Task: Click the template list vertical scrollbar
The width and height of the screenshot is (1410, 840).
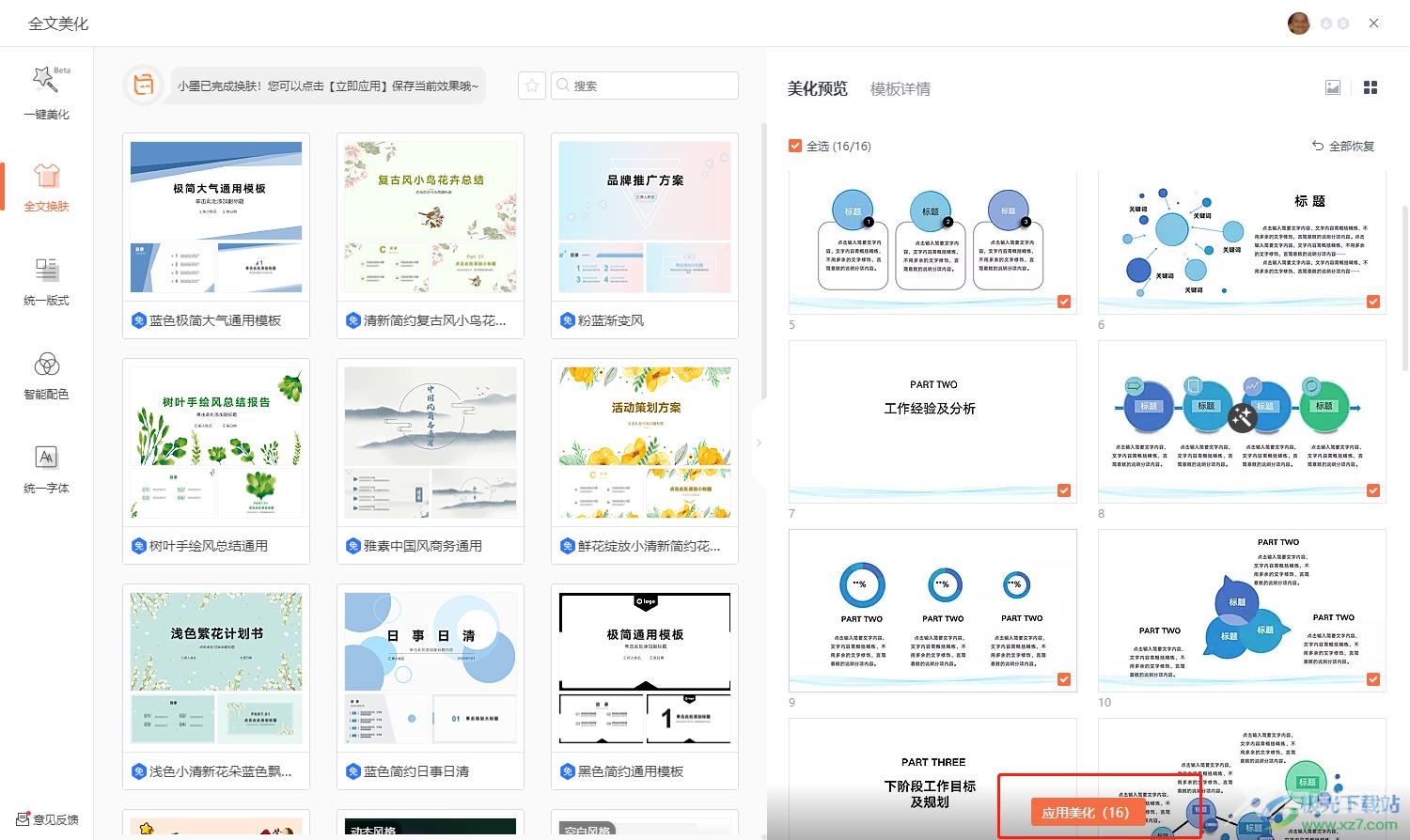Action: tap(763, 263)
